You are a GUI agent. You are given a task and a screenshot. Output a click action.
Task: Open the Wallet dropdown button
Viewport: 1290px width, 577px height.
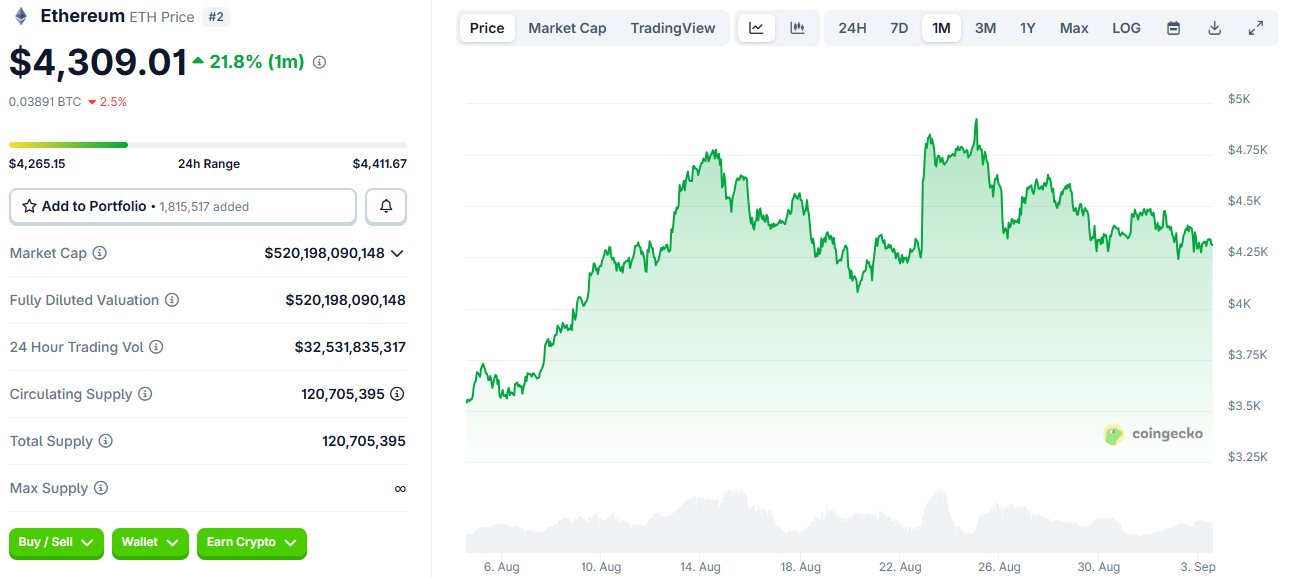pyautogui.click(x=150, y=542)
